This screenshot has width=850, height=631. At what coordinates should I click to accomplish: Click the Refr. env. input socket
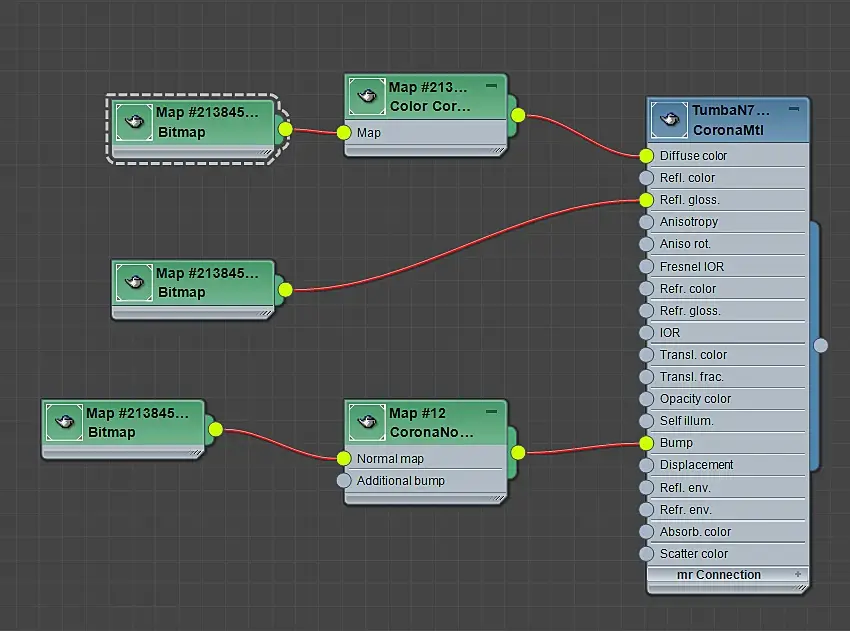click(646, 510)
